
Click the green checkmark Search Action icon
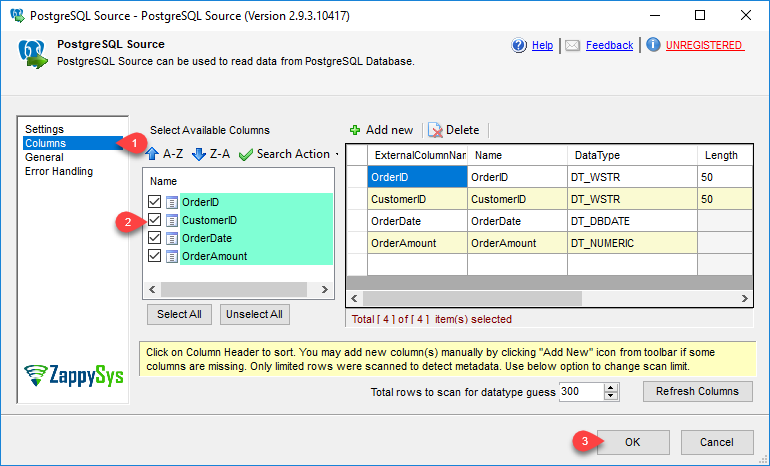[246, 155]
